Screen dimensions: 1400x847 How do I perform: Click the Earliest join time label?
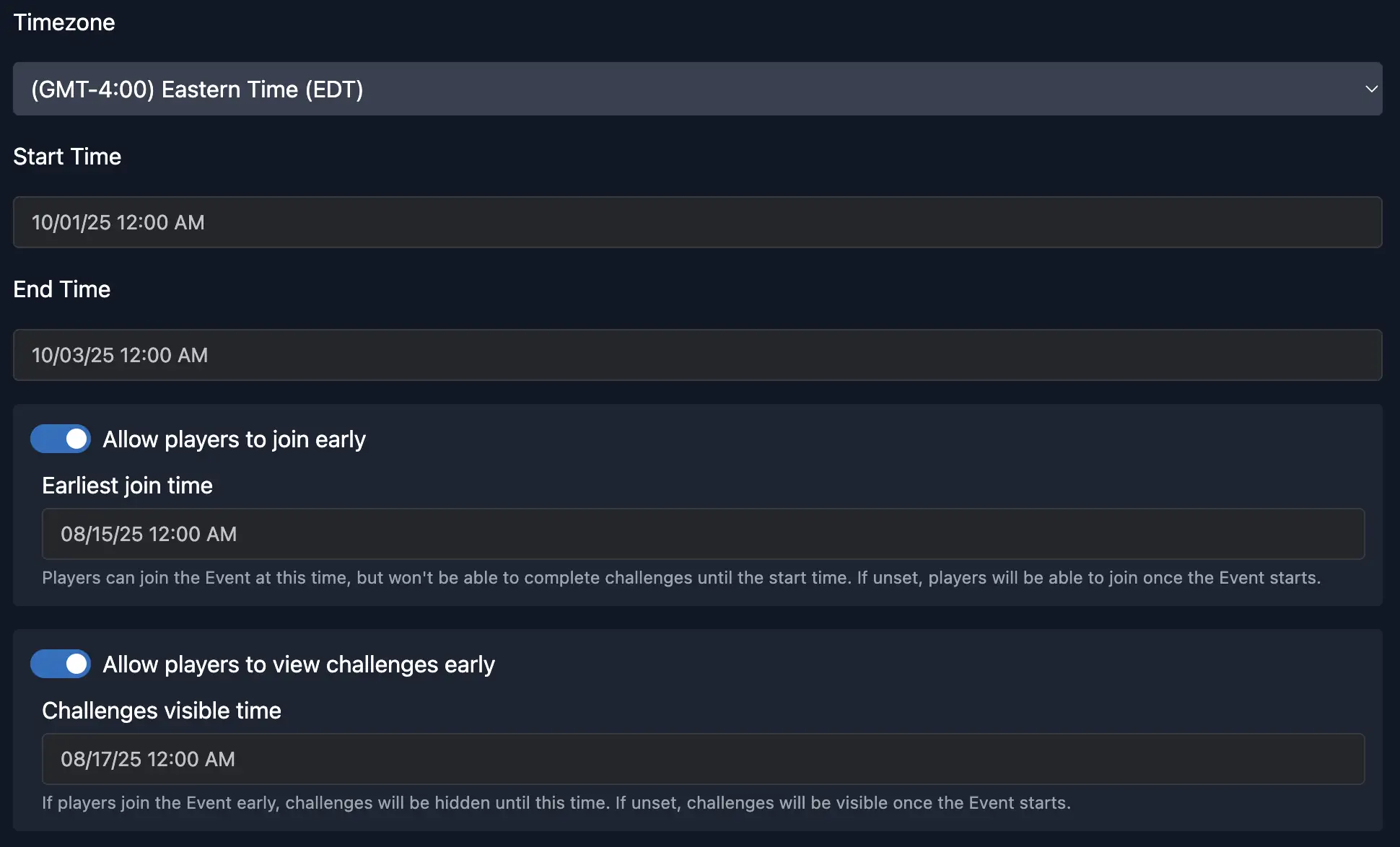[x=127, y=486]
